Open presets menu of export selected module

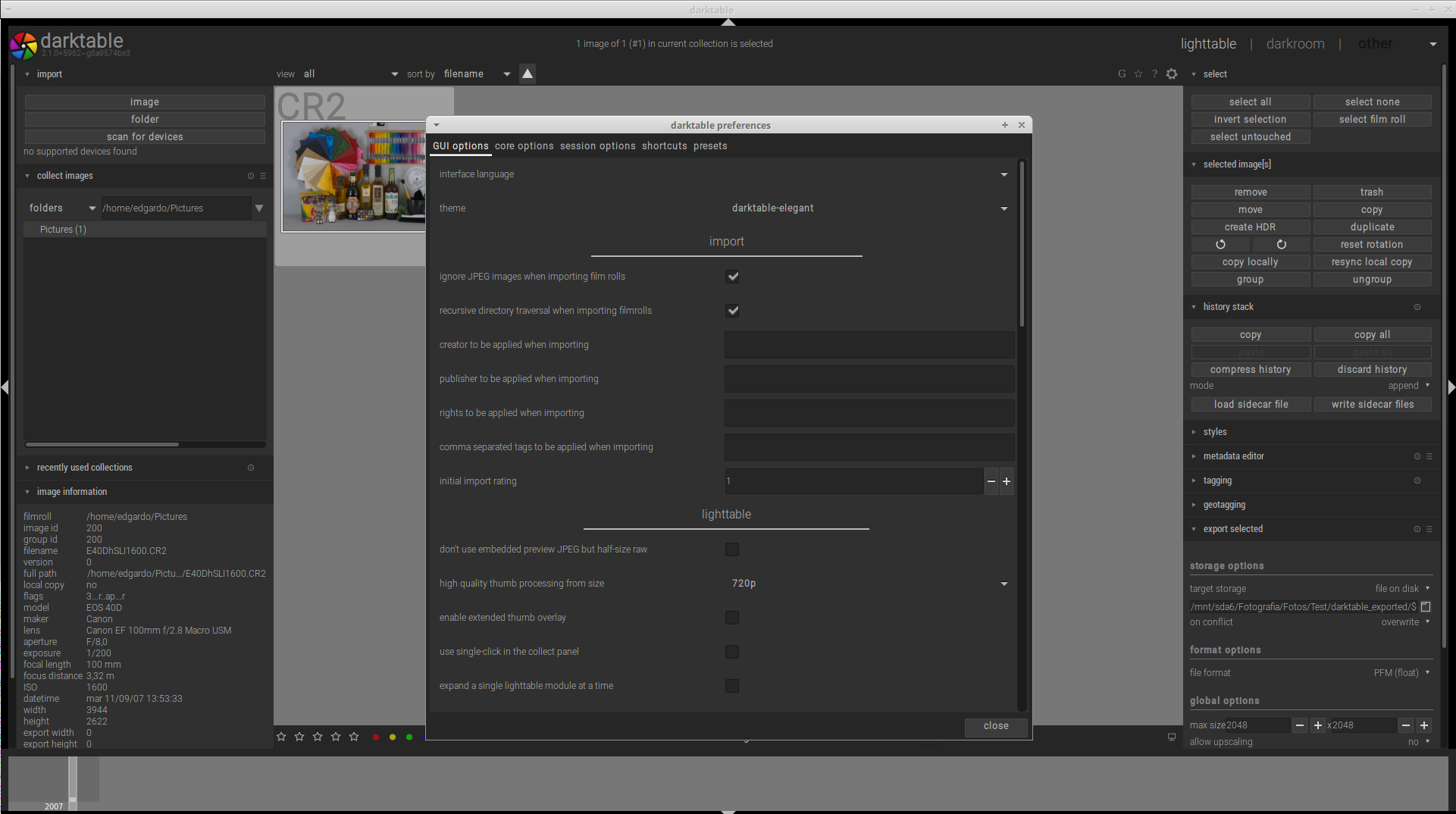1429,529
